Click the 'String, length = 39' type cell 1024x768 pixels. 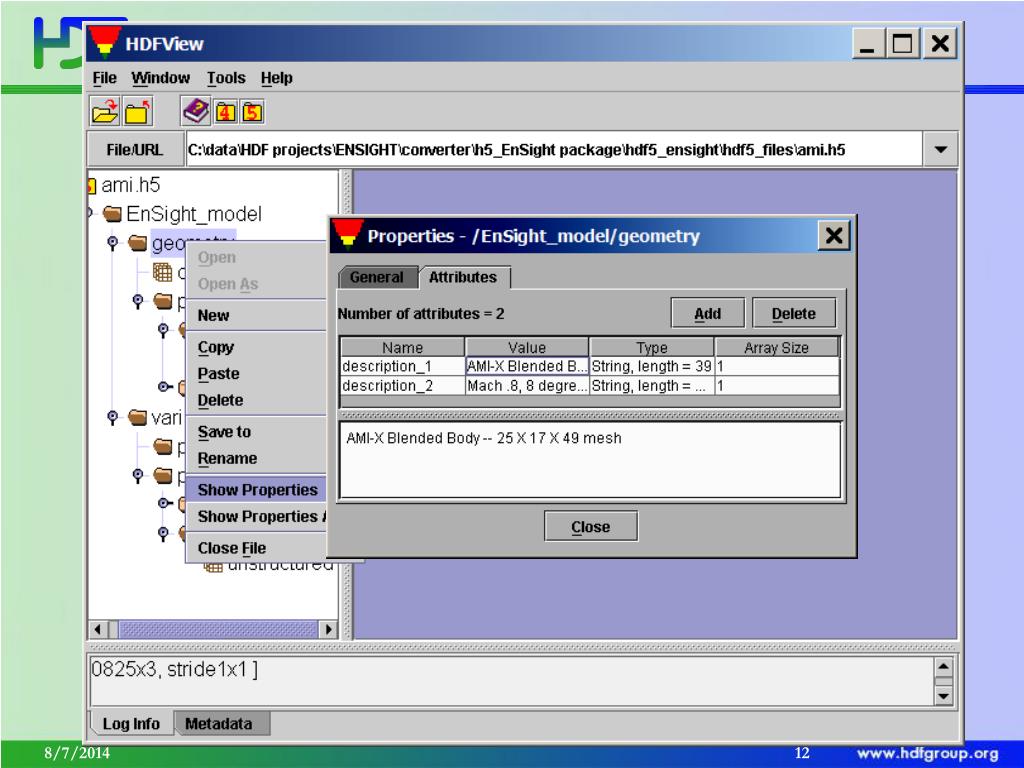click(652, 366)
